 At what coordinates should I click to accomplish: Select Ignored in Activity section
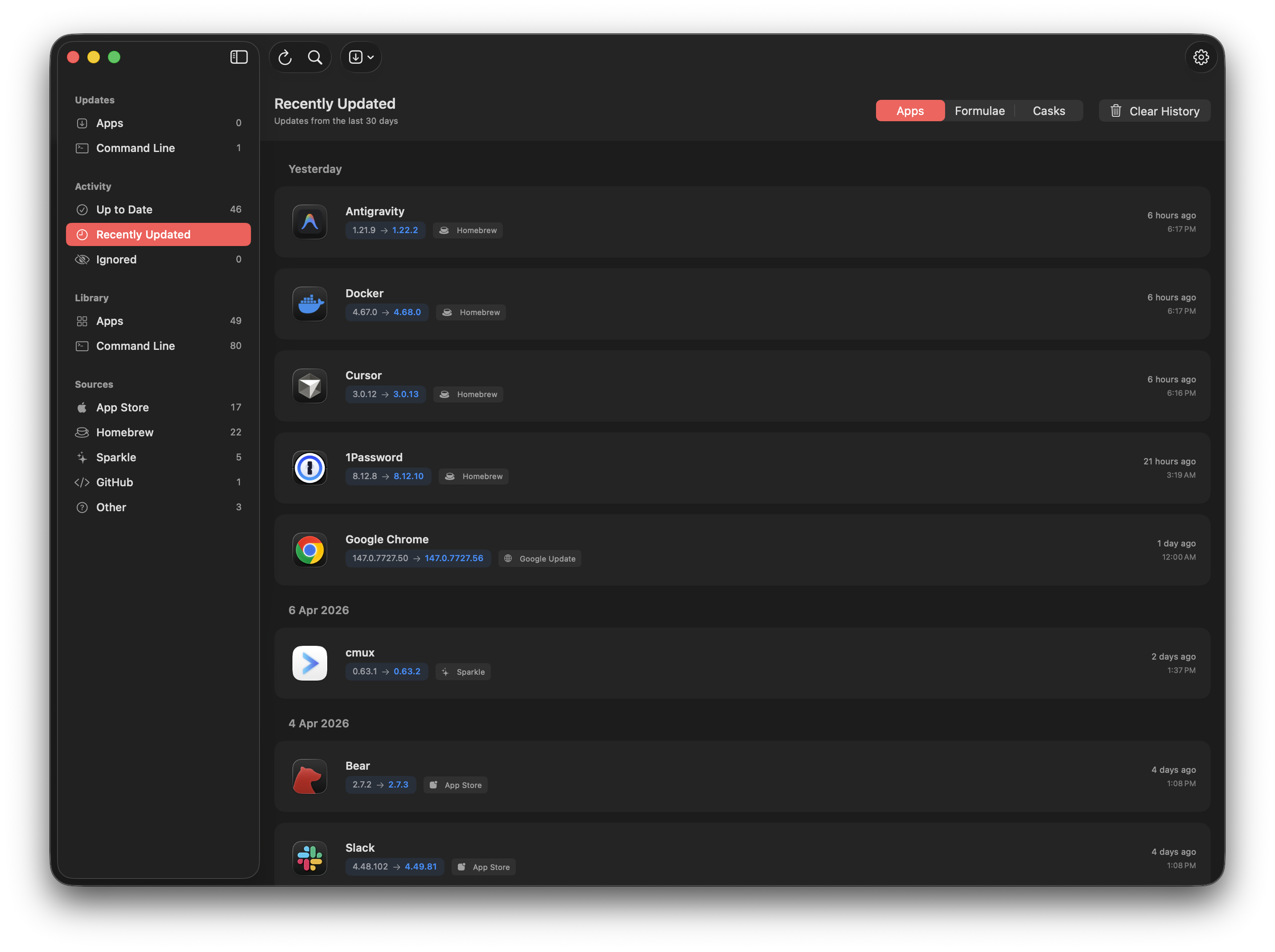[116, 259]
